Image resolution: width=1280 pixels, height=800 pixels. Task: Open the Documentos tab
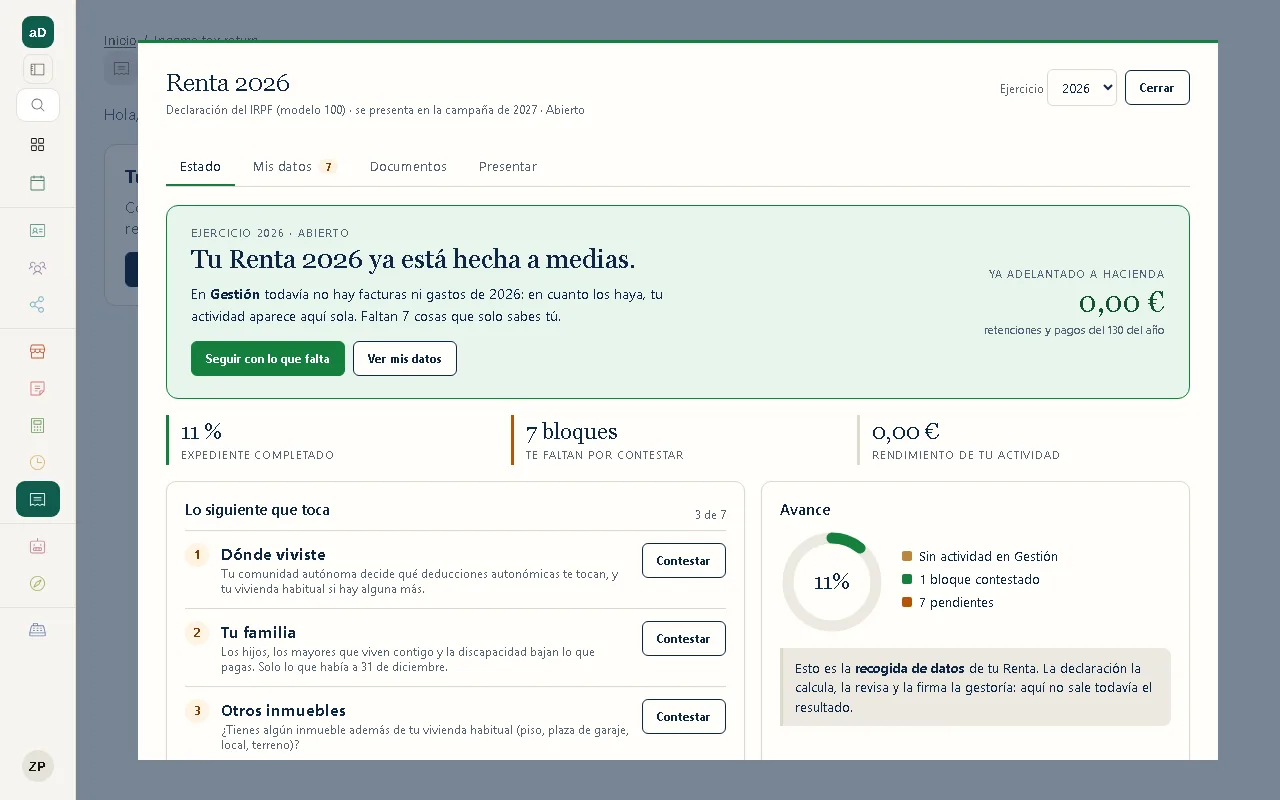[408, 167]
